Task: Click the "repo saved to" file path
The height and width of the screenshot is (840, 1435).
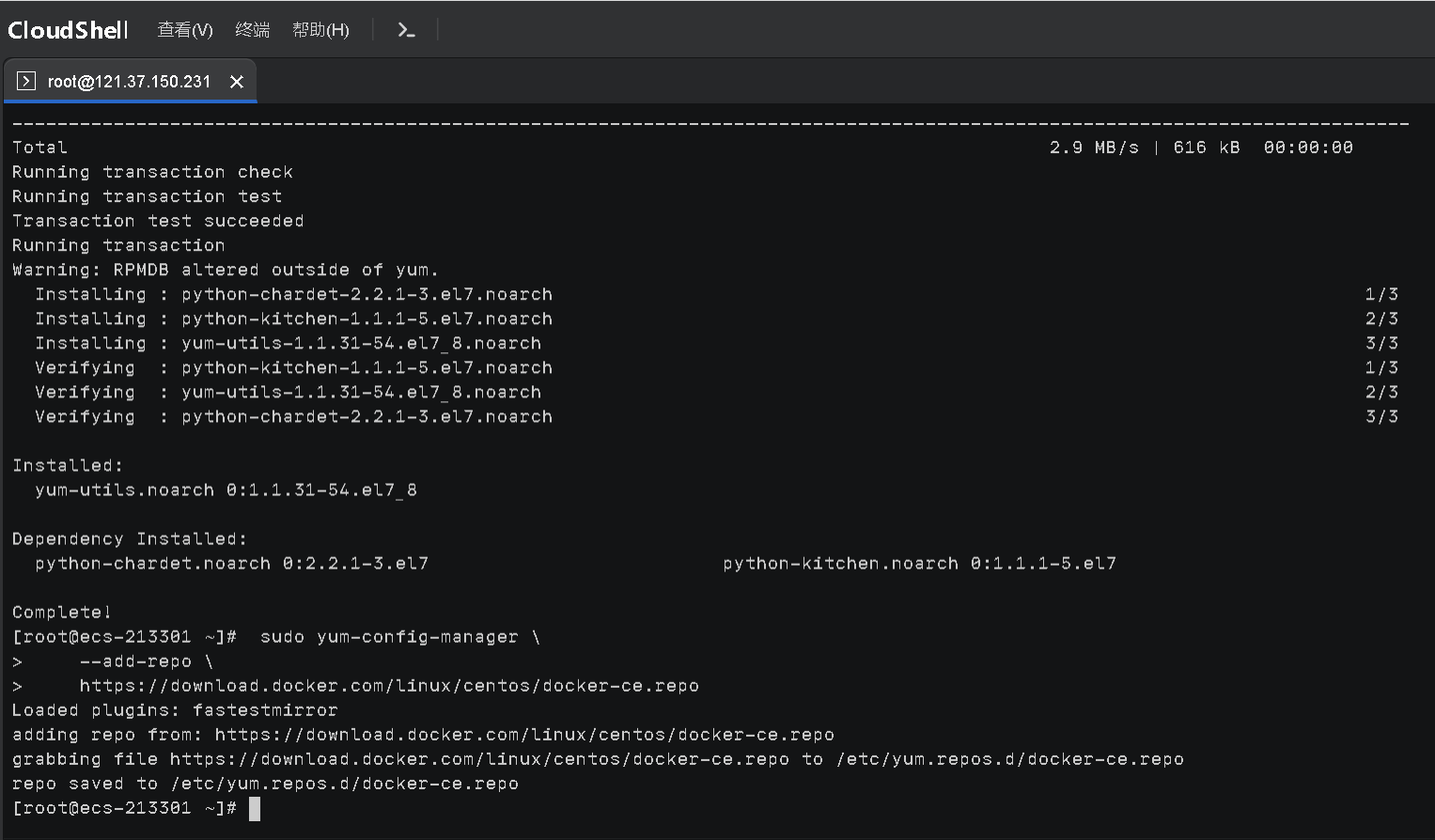Action: tap(344, 784)
